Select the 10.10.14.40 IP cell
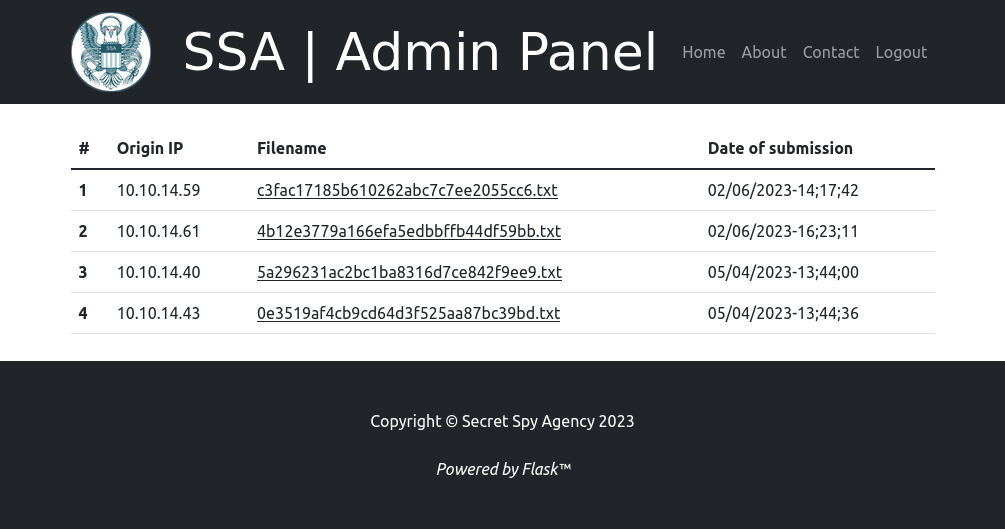This screenshot has height=529, width=1005. point(158,272)
